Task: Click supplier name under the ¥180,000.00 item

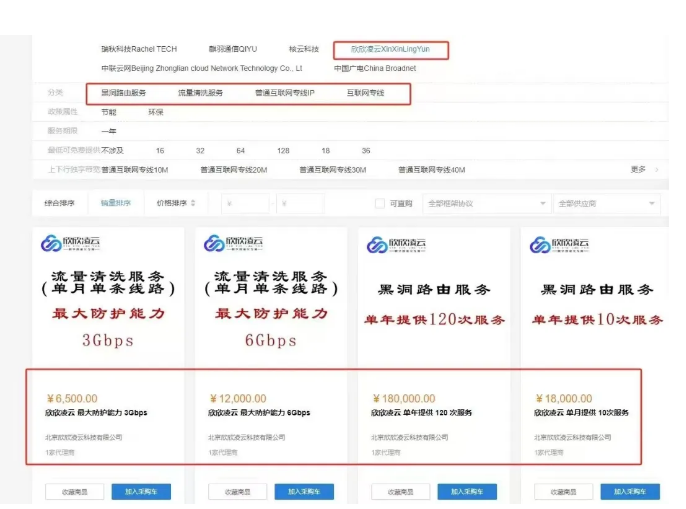Action: click(410, 437)
